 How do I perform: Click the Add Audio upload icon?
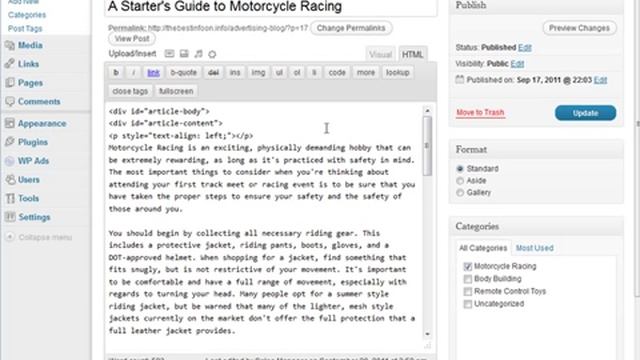(x=198, y=54)
